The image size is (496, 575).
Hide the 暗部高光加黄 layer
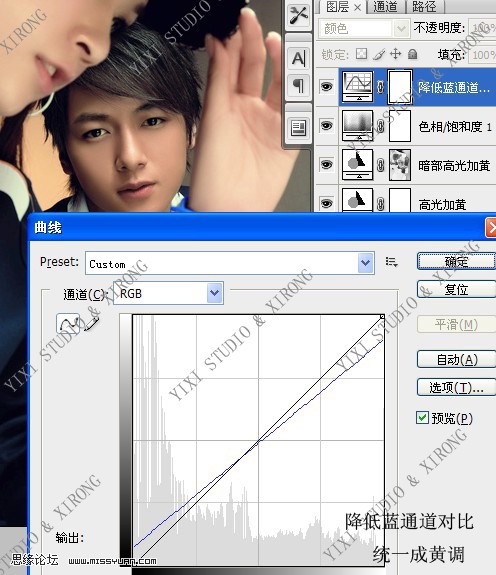pos(326,165)
